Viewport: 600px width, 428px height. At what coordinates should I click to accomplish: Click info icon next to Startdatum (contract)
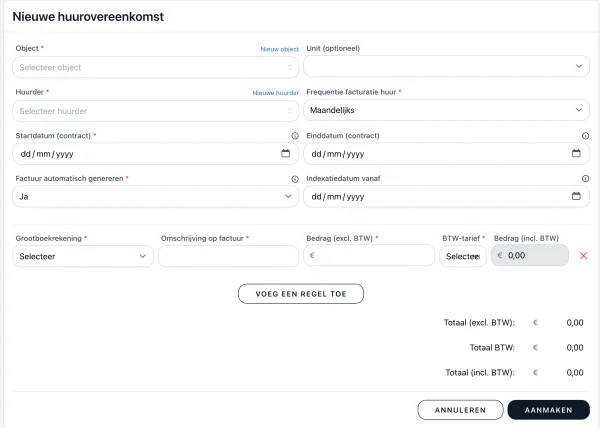point(294,136)
